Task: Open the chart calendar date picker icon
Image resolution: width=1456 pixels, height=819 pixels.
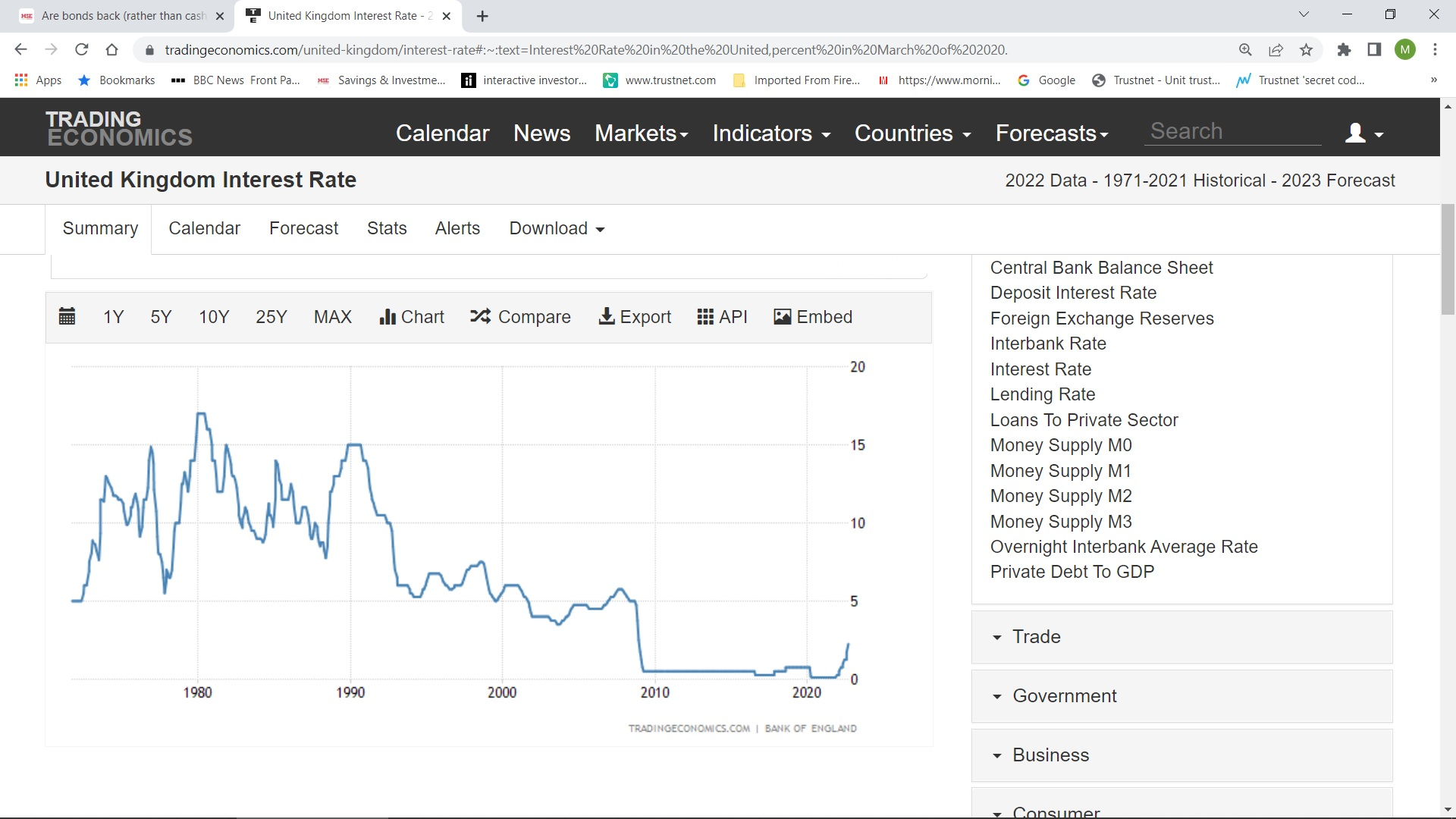Action: tap(67, 317)
